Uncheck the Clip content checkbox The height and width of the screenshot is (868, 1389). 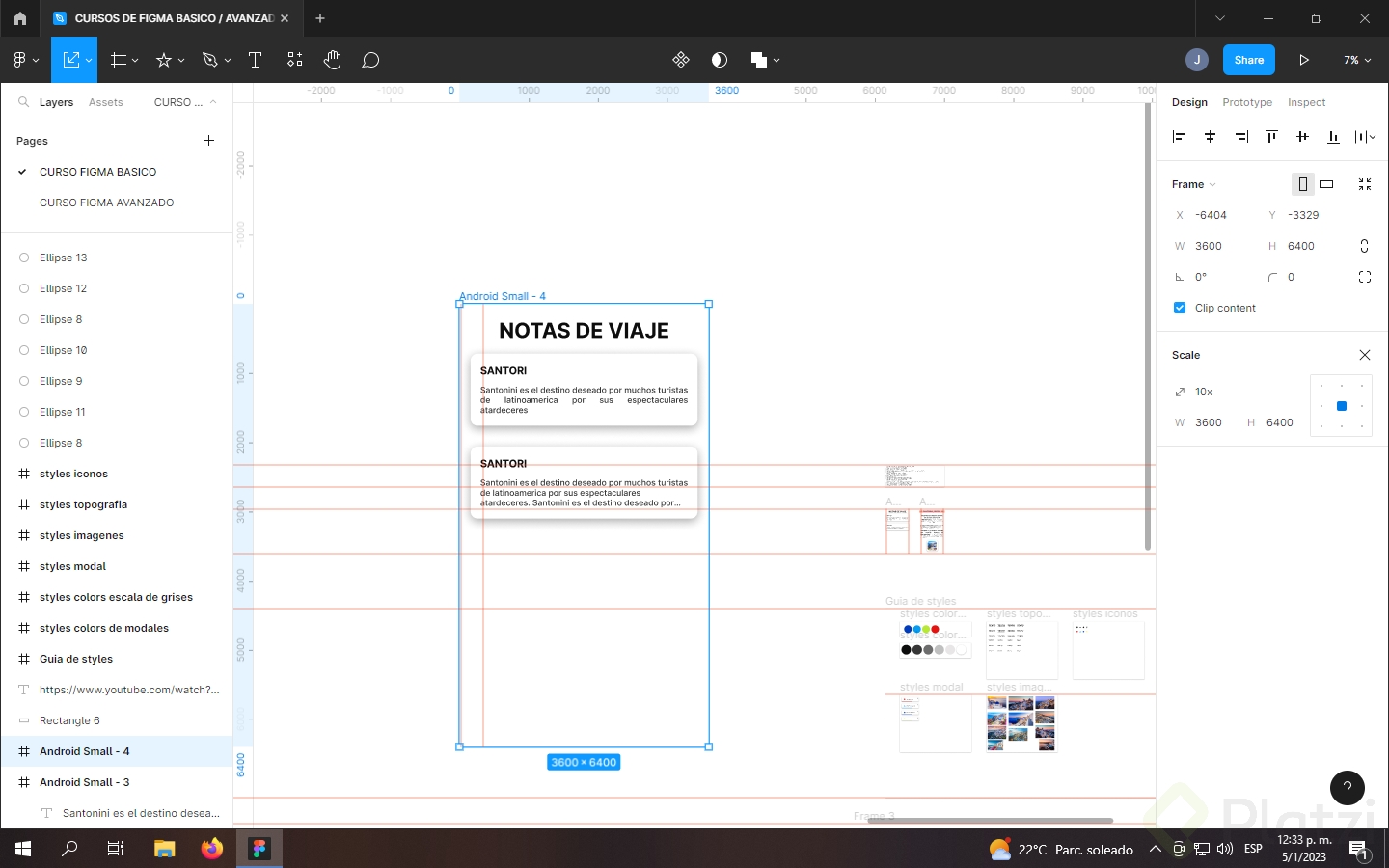click(1179, 308)
